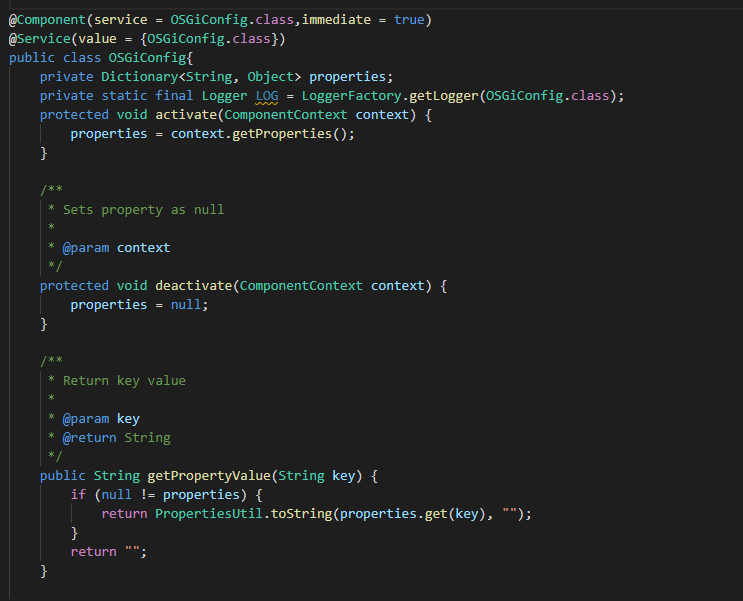Click the PropertiesUtil class reference

point(209,514)
